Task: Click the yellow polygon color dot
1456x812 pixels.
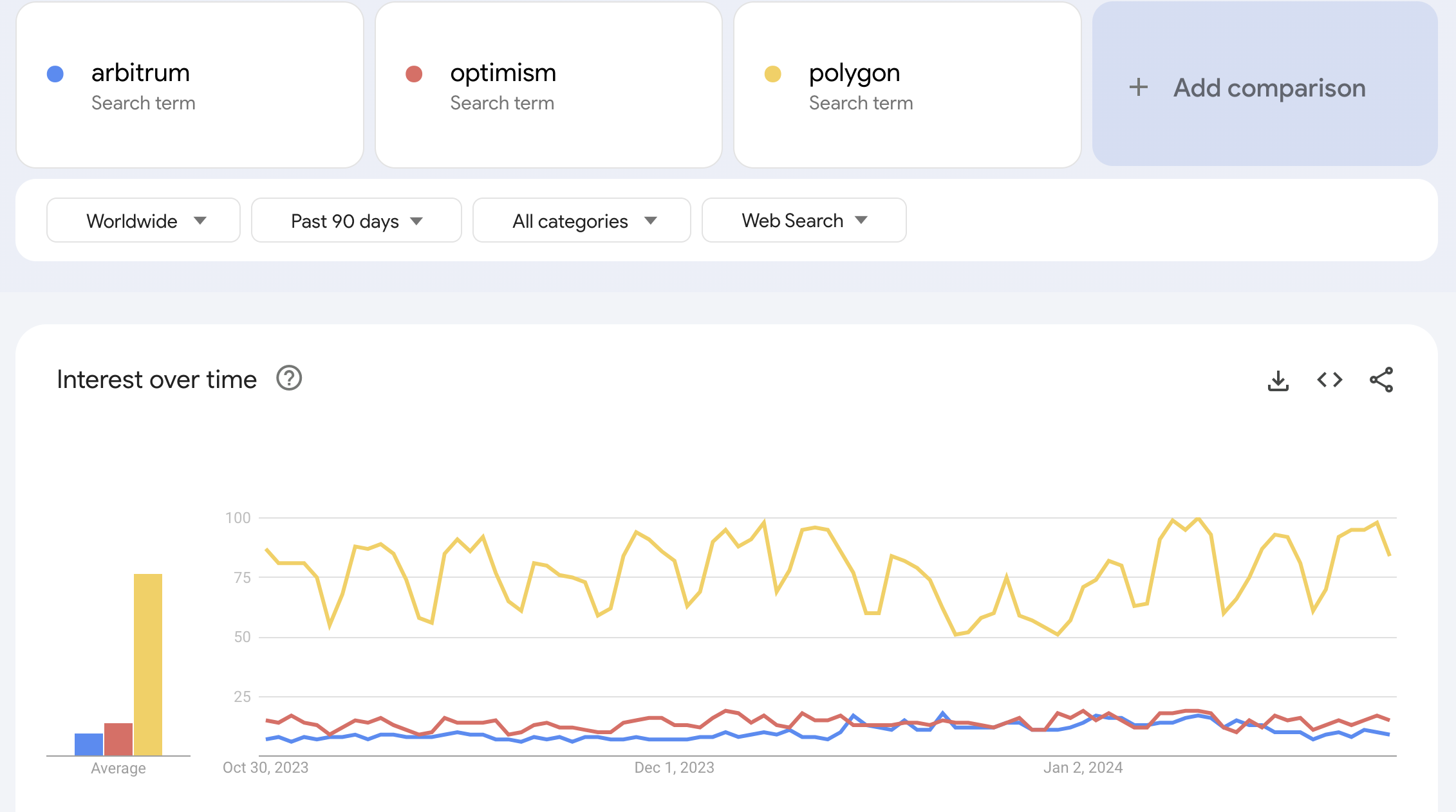Action: pyautogui.click(x=772, y=74)
